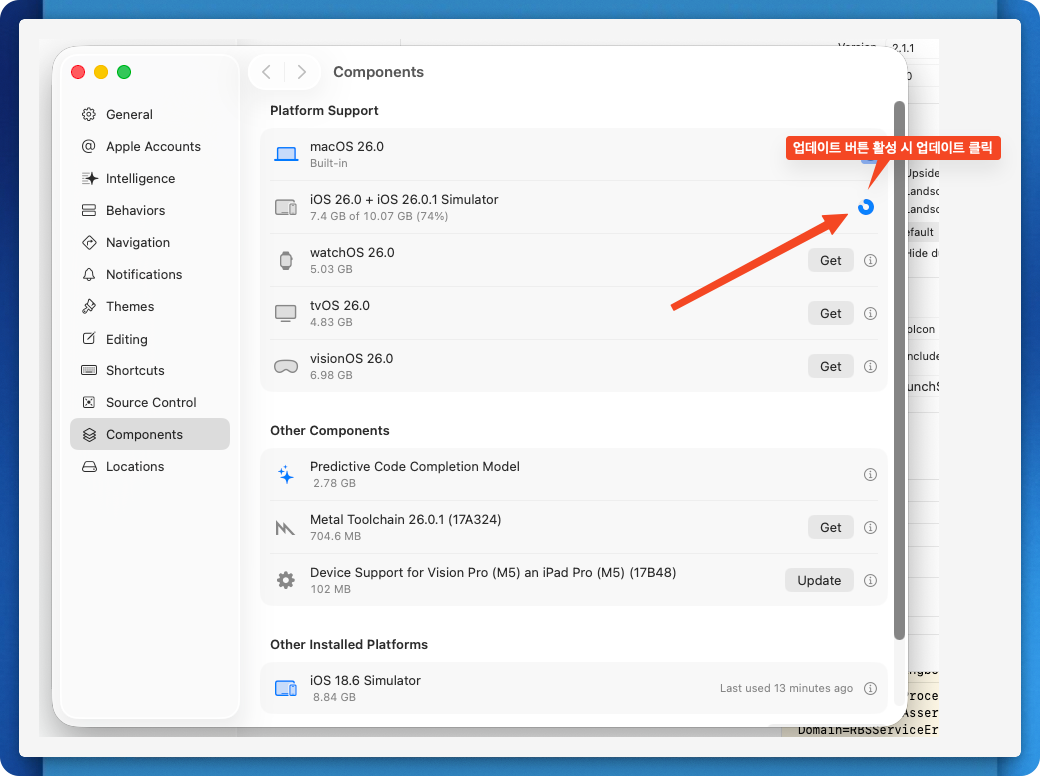
Task: Click the Components list vertical scrollbar
Action: (x=899, y=370)
